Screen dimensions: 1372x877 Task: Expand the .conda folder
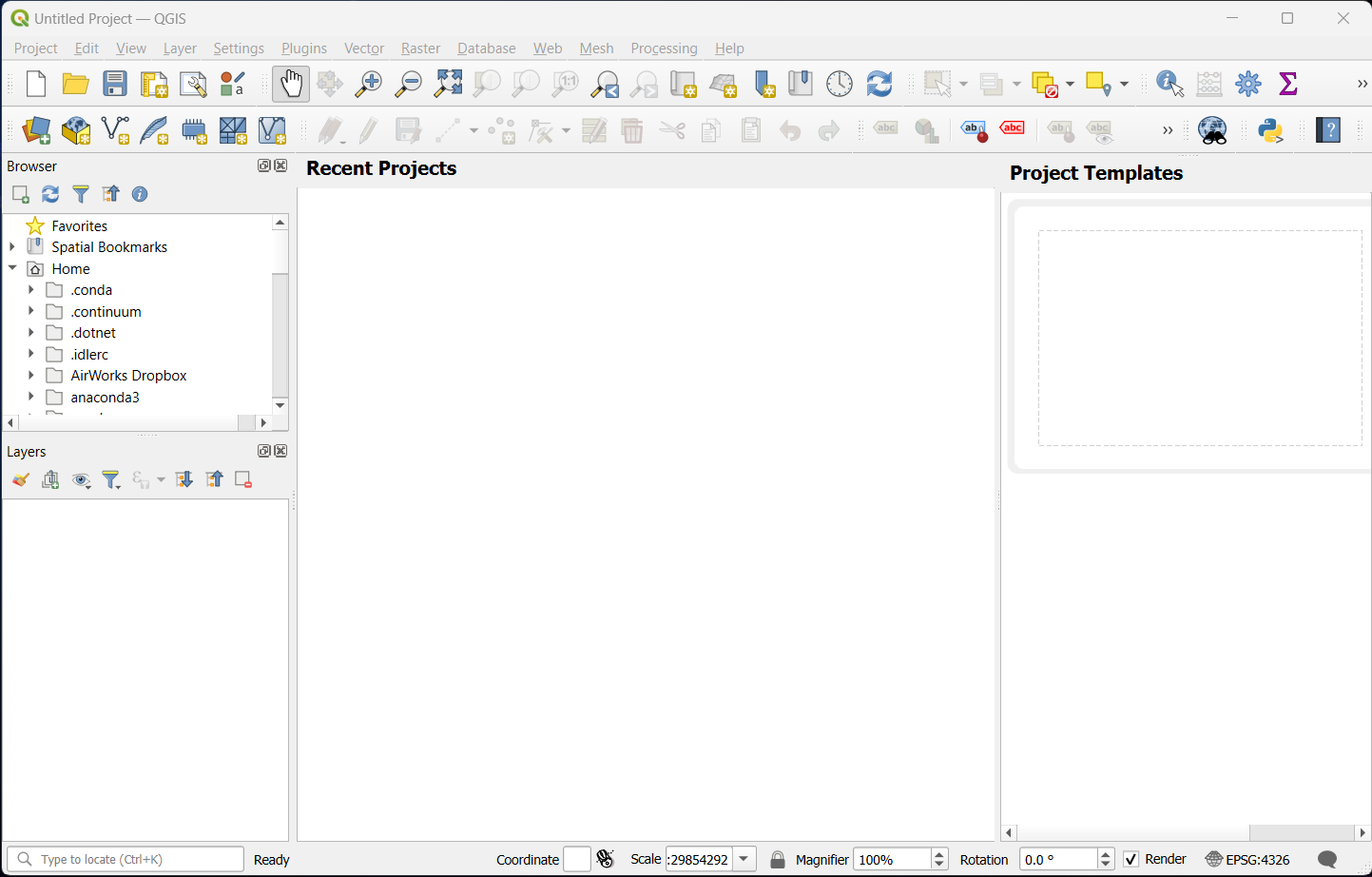click(x=31, y=289)
